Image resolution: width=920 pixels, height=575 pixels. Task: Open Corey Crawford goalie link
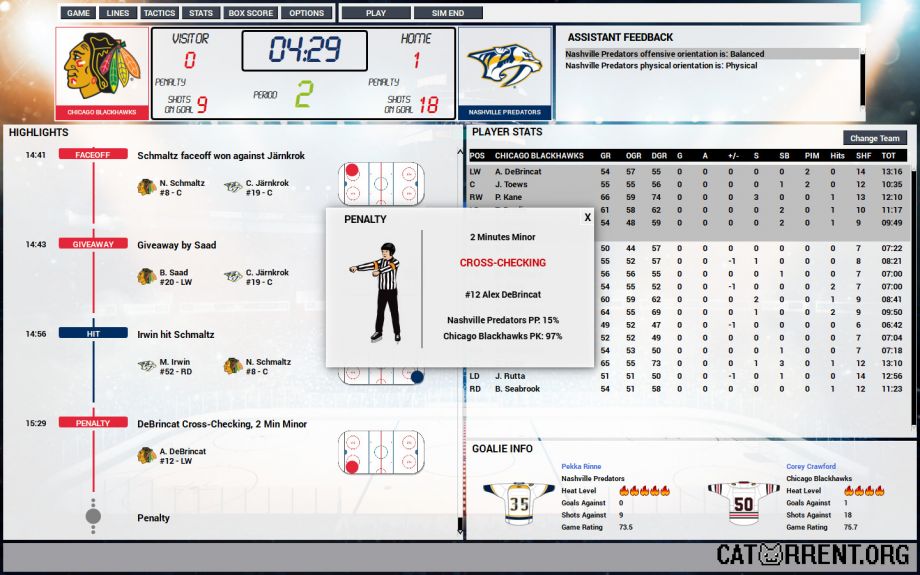pyautogui.click(x=811, y=466)
